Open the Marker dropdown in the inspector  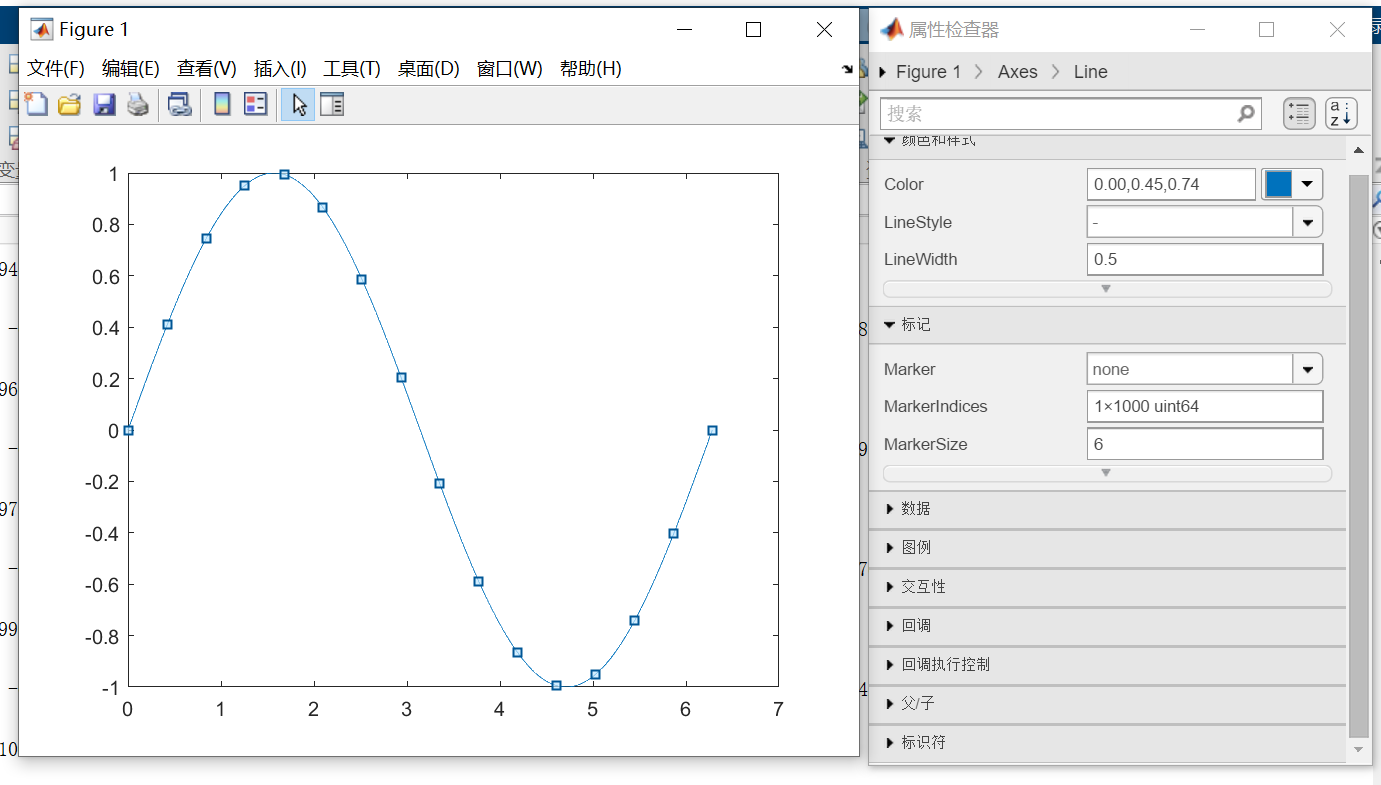(1307, 368)
